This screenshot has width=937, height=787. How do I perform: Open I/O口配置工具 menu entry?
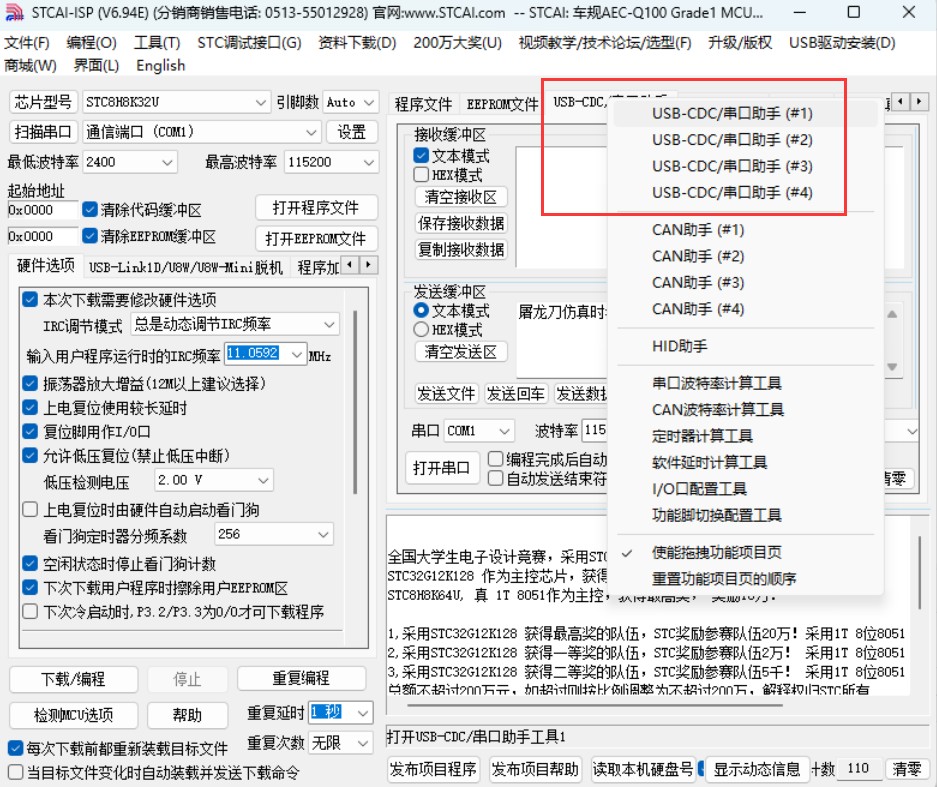[x=745, y=488]
